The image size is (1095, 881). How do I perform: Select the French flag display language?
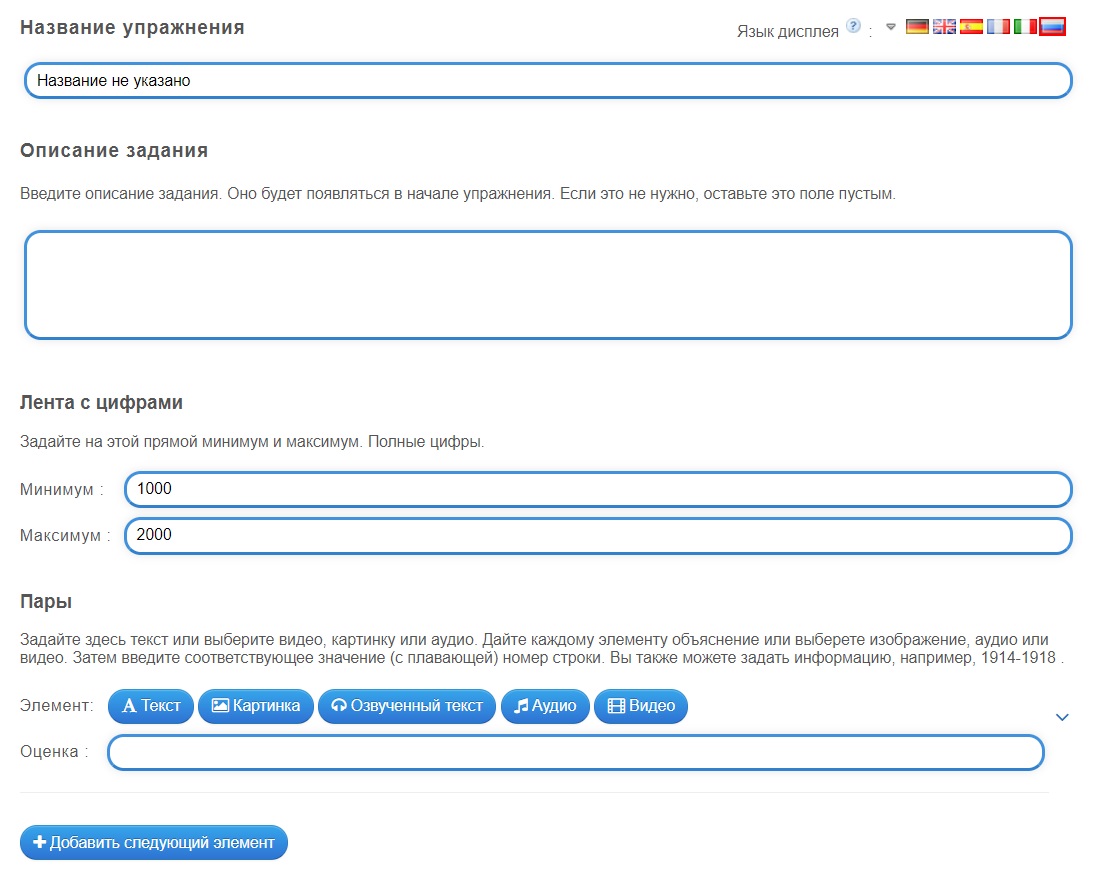coord(998,27)
